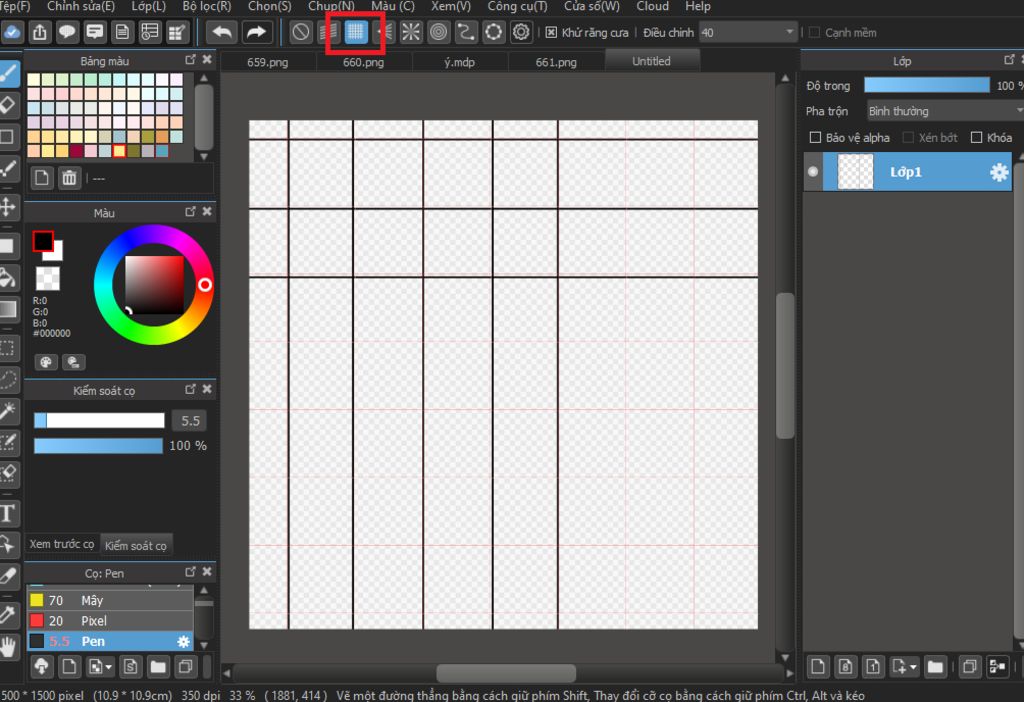The image size is (1024, 702).
Task: Enable the curve snap icon
Action: 466,32
